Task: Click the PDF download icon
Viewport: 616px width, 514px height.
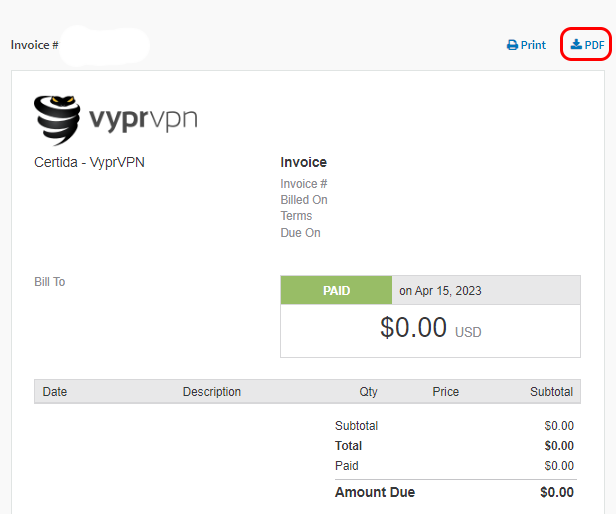Action: (576, 45)
